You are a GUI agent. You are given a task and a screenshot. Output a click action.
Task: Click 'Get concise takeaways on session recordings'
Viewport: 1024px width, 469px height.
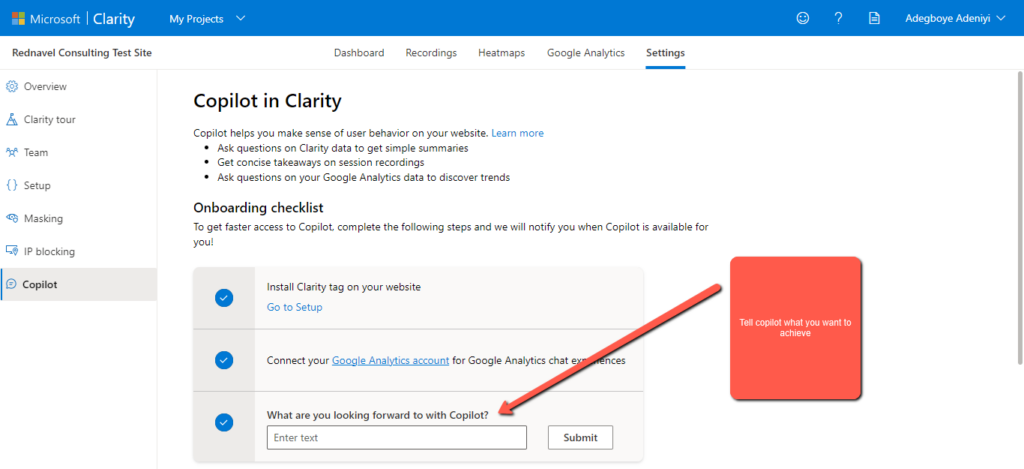(321, 162)
